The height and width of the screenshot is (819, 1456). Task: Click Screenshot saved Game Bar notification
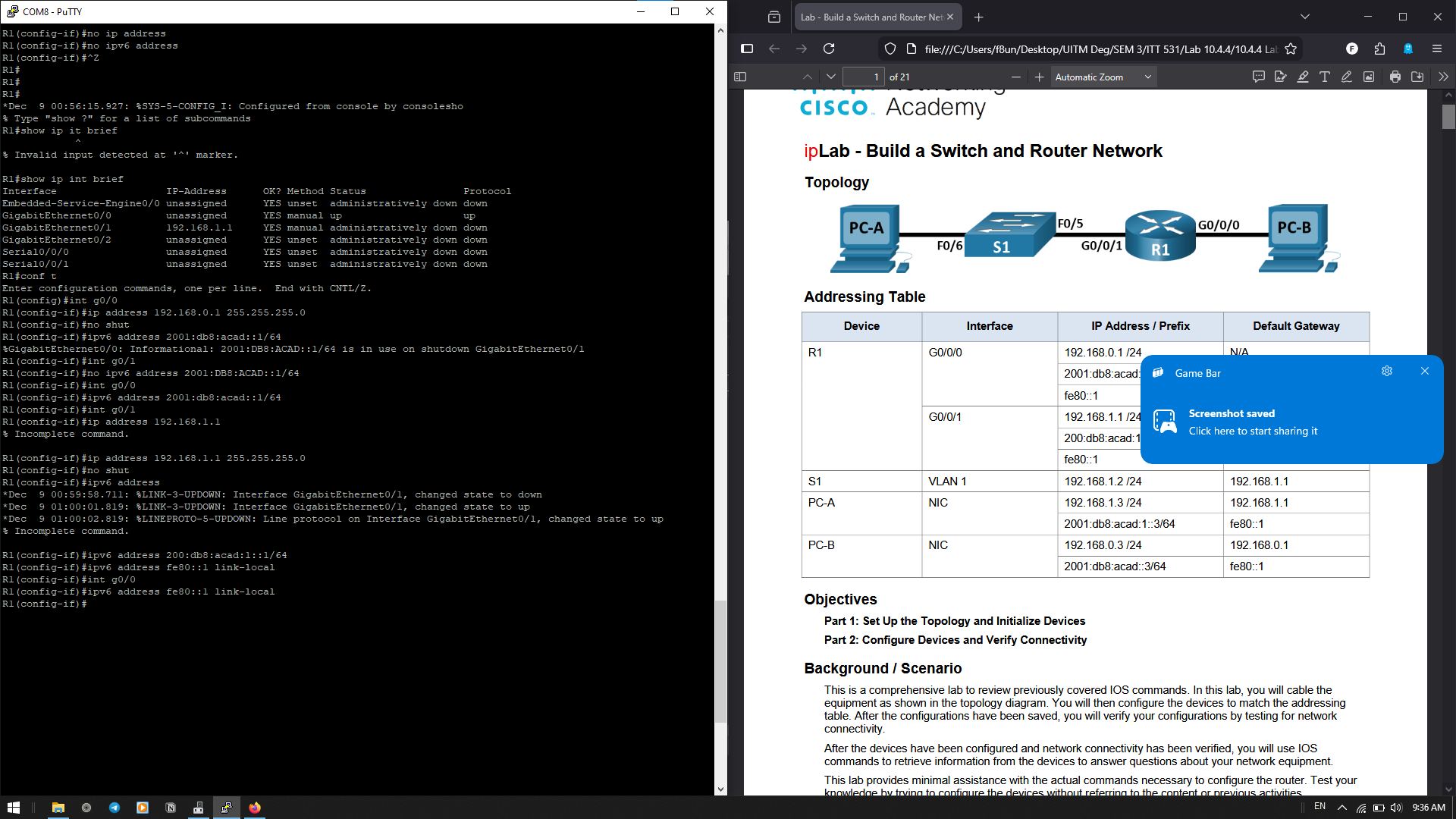tap(1252, 422)
